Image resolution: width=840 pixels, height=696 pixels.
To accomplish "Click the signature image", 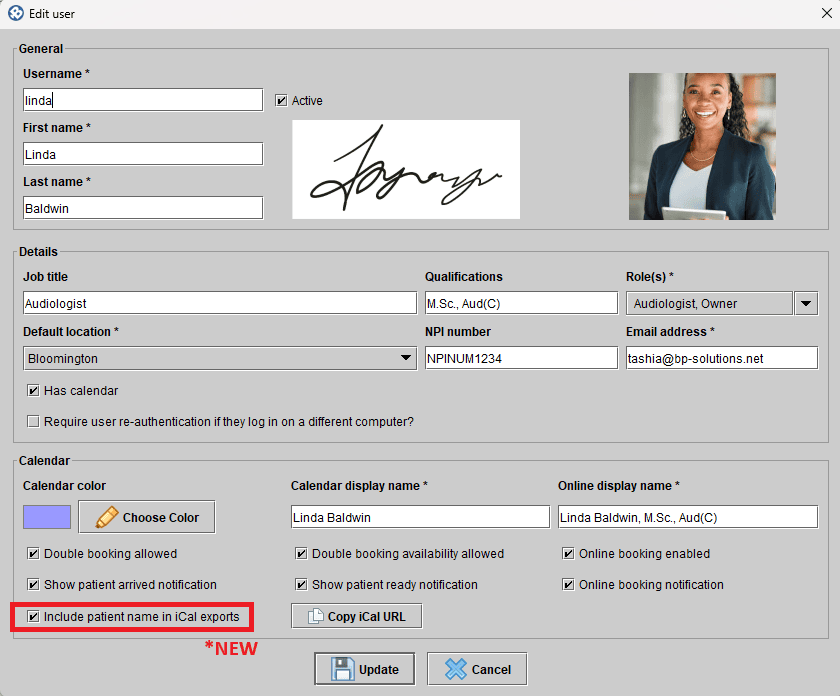I will [x=405, y=169].
